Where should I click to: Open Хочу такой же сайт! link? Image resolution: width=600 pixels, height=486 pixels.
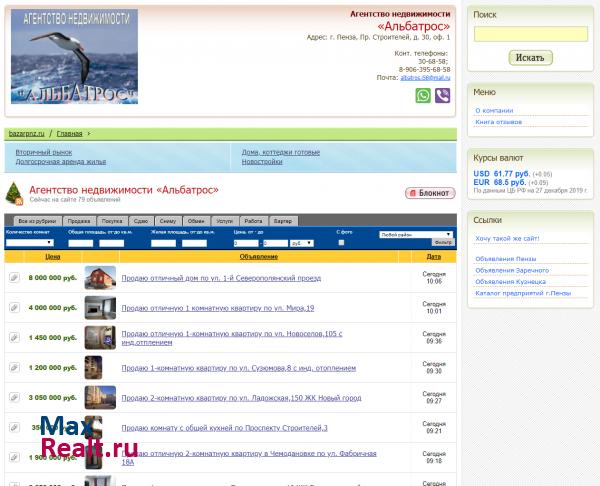(x=507, y=238)
